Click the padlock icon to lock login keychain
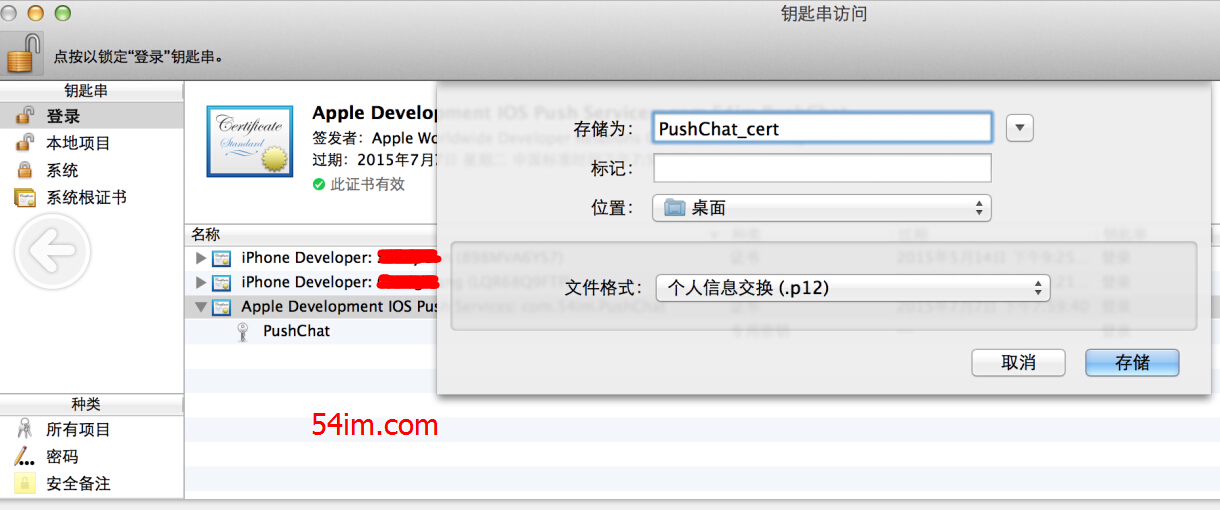This screenshot has width=1220, height=510. tap(24, 53)
